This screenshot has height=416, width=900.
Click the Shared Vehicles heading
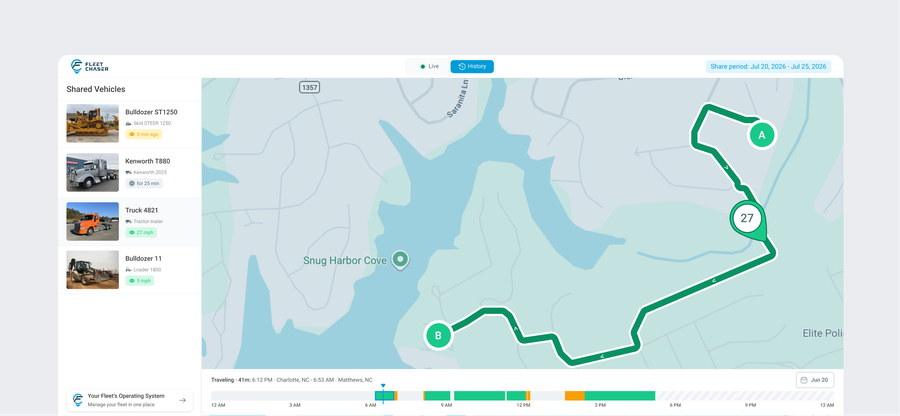click(96, 89)
